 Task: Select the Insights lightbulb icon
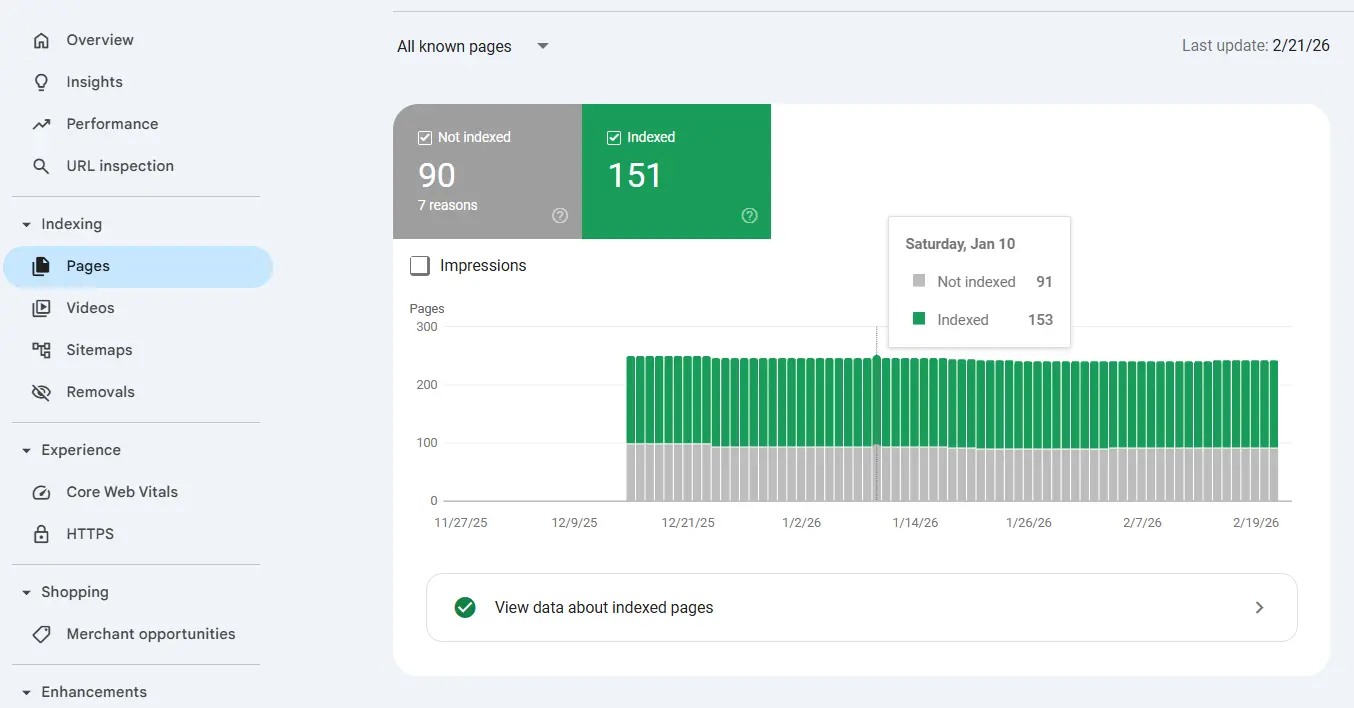tap(40, 82)
